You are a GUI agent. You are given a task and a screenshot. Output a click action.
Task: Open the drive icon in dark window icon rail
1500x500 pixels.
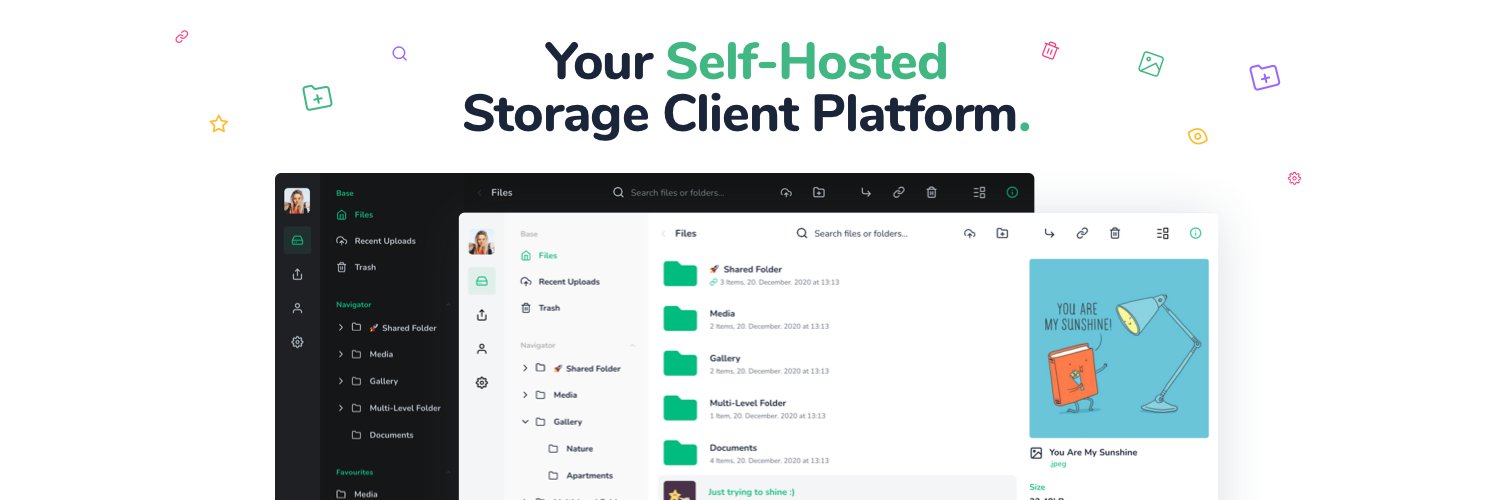[x=297, y=240]
